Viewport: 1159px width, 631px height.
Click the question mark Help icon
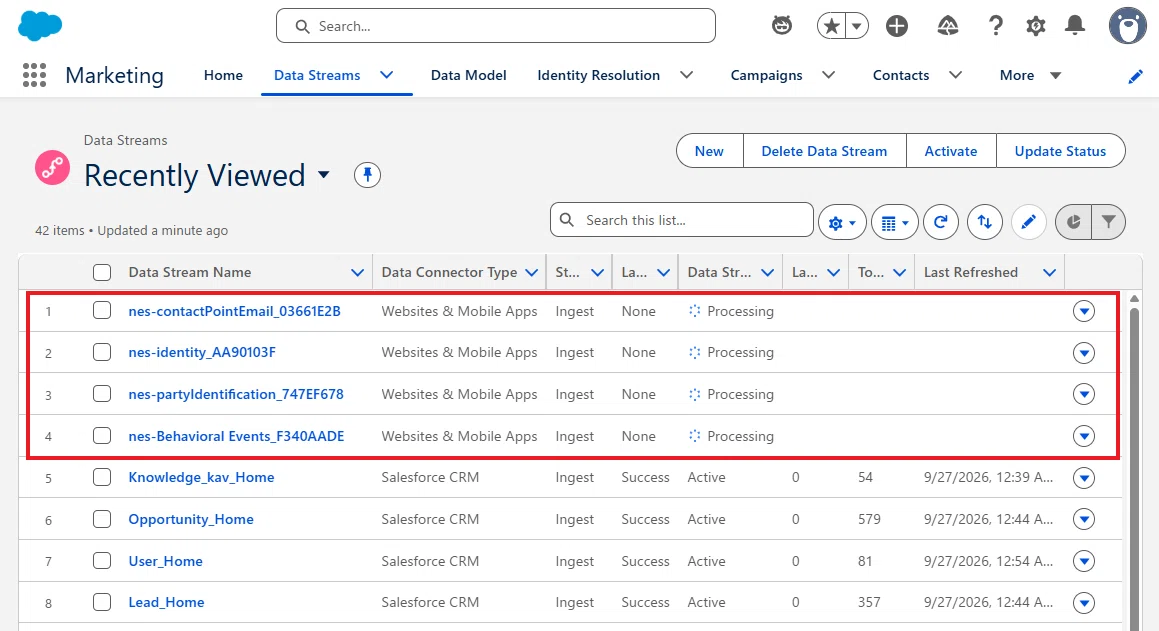pos(996,26)
